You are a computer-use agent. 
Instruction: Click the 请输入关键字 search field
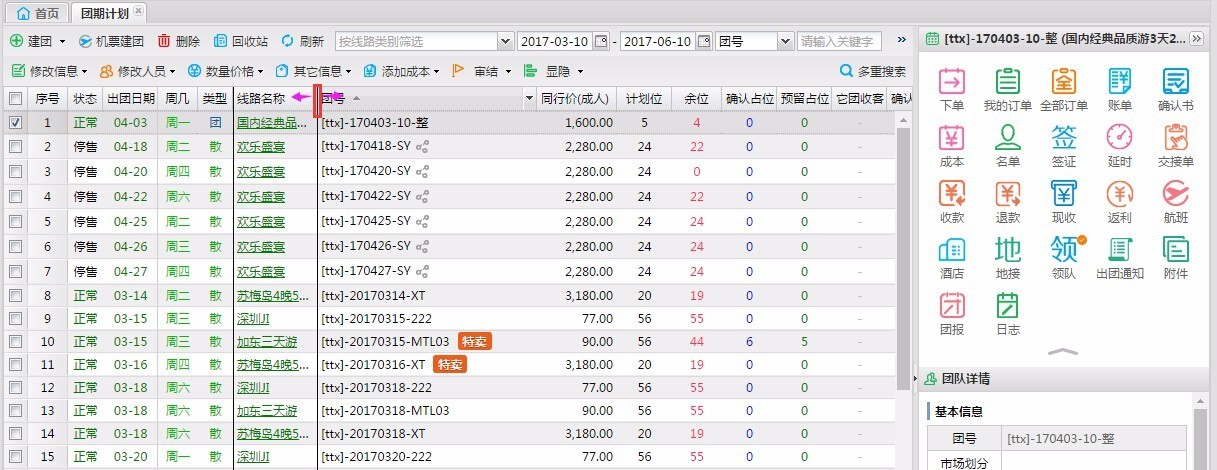[838, 41]
